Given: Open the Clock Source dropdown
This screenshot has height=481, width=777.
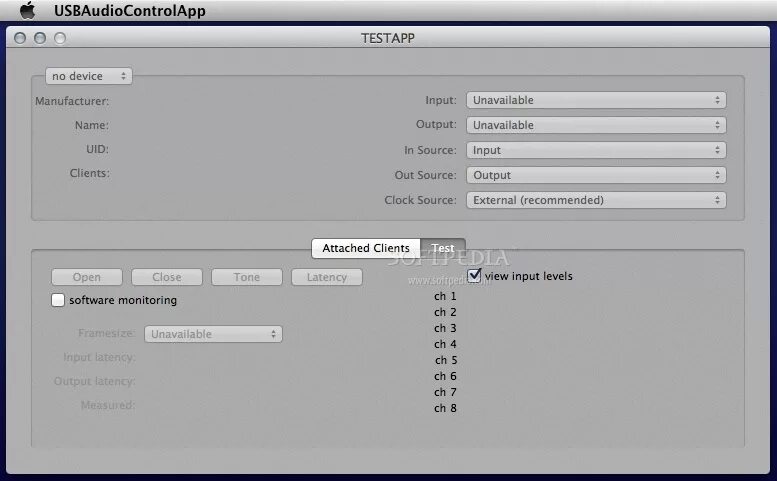Looking at the screenshot, I should (x=596, y=200).
